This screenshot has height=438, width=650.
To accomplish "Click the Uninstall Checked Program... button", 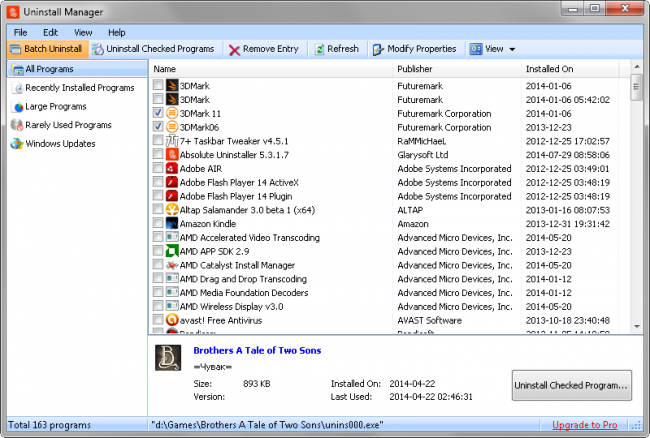I will pyautogui.click(x=572, y=385).
